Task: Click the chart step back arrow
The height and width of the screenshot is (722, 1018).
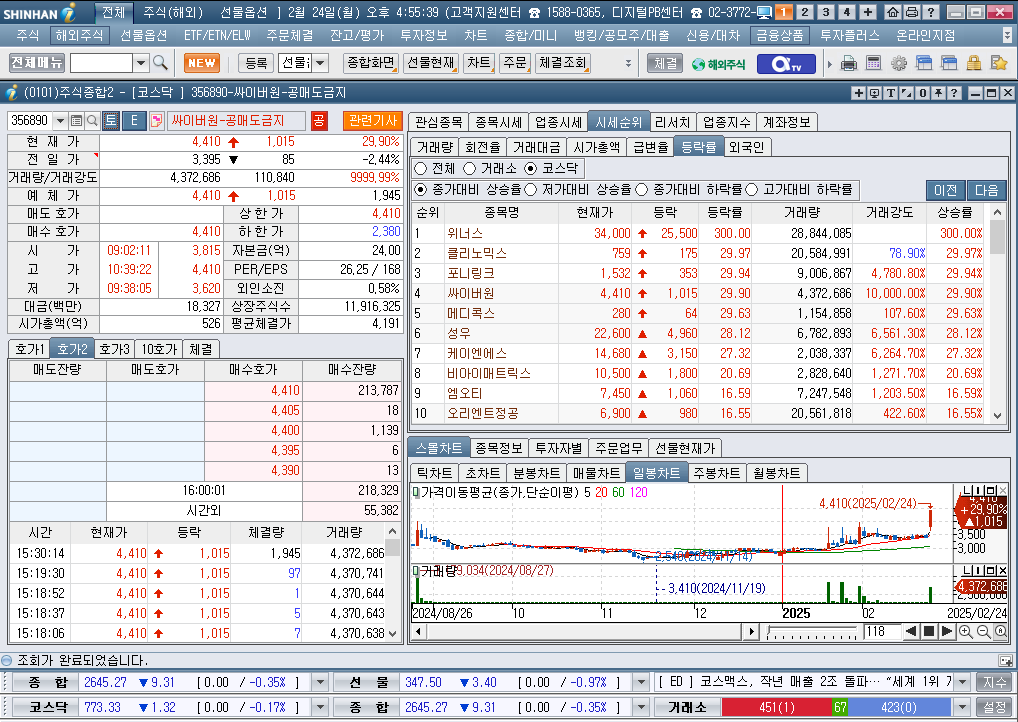Action: click(x=911, y=631)
